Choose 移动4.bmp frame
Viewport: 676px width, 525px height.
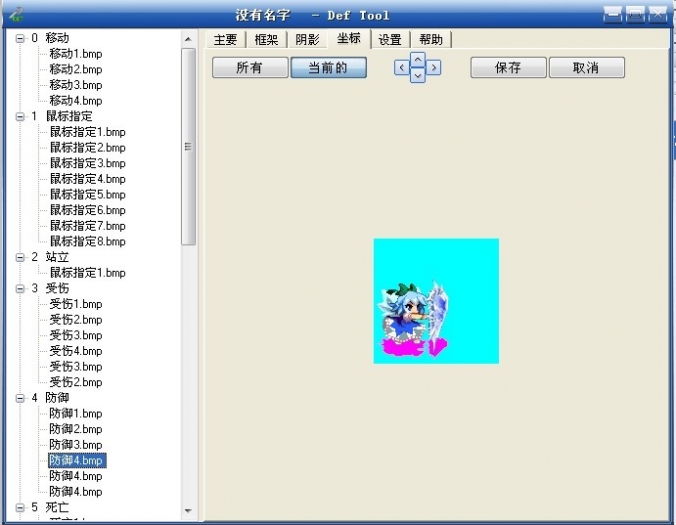point(76,100)
